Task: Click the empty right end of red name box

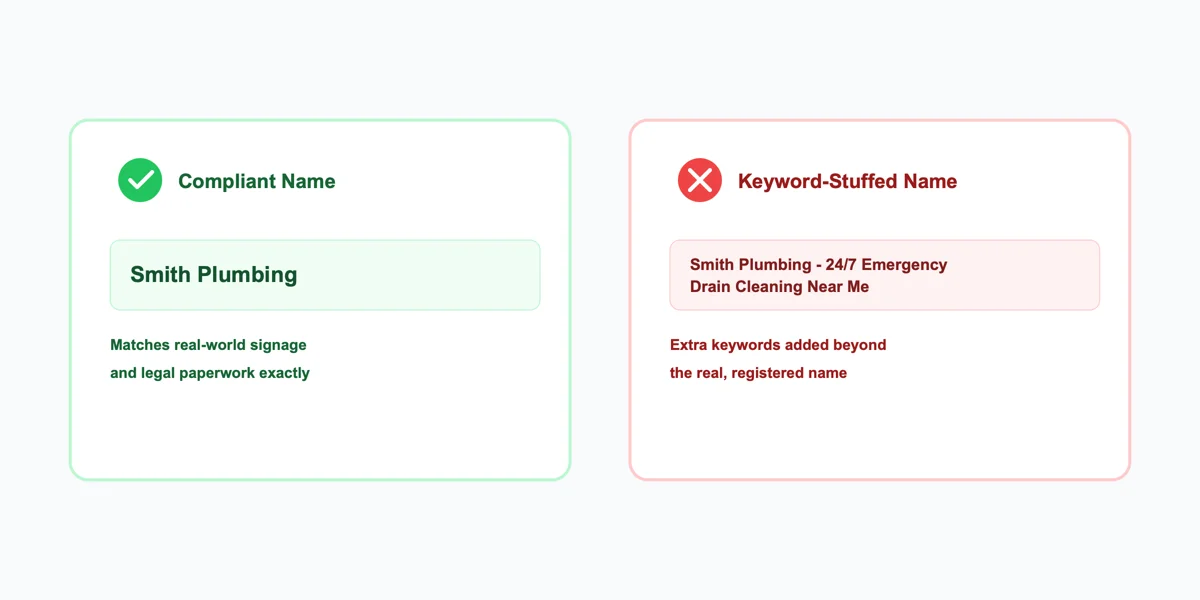Action: 1025,275
